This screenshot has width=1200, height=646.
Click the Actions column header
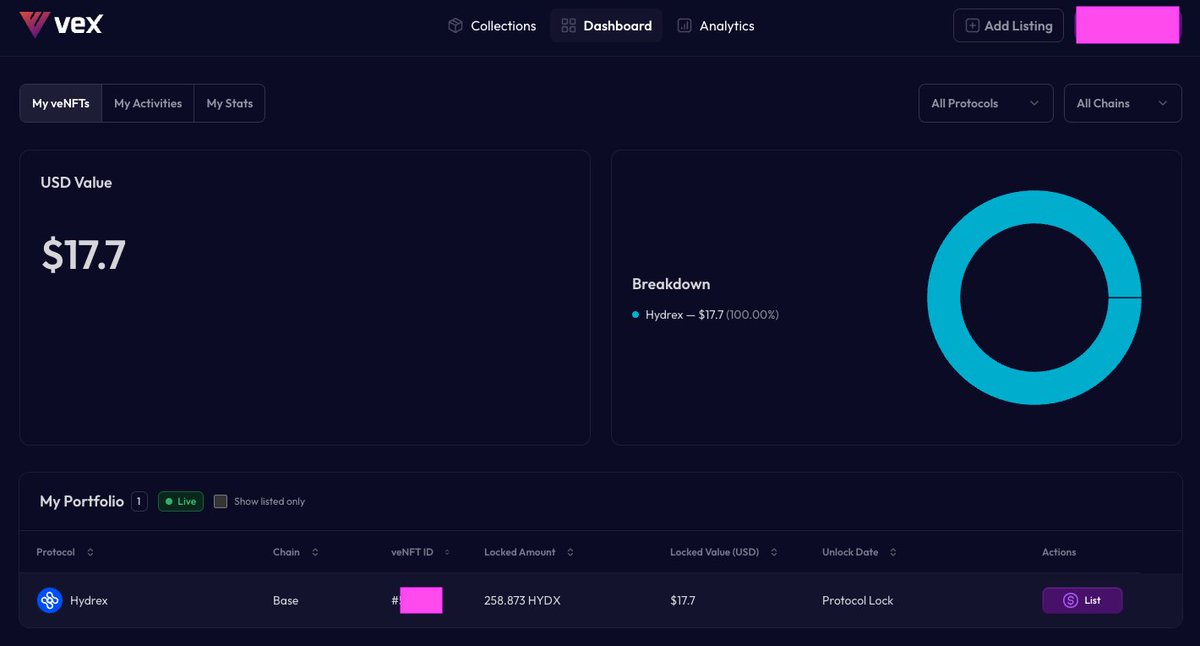click(1059, 552)
